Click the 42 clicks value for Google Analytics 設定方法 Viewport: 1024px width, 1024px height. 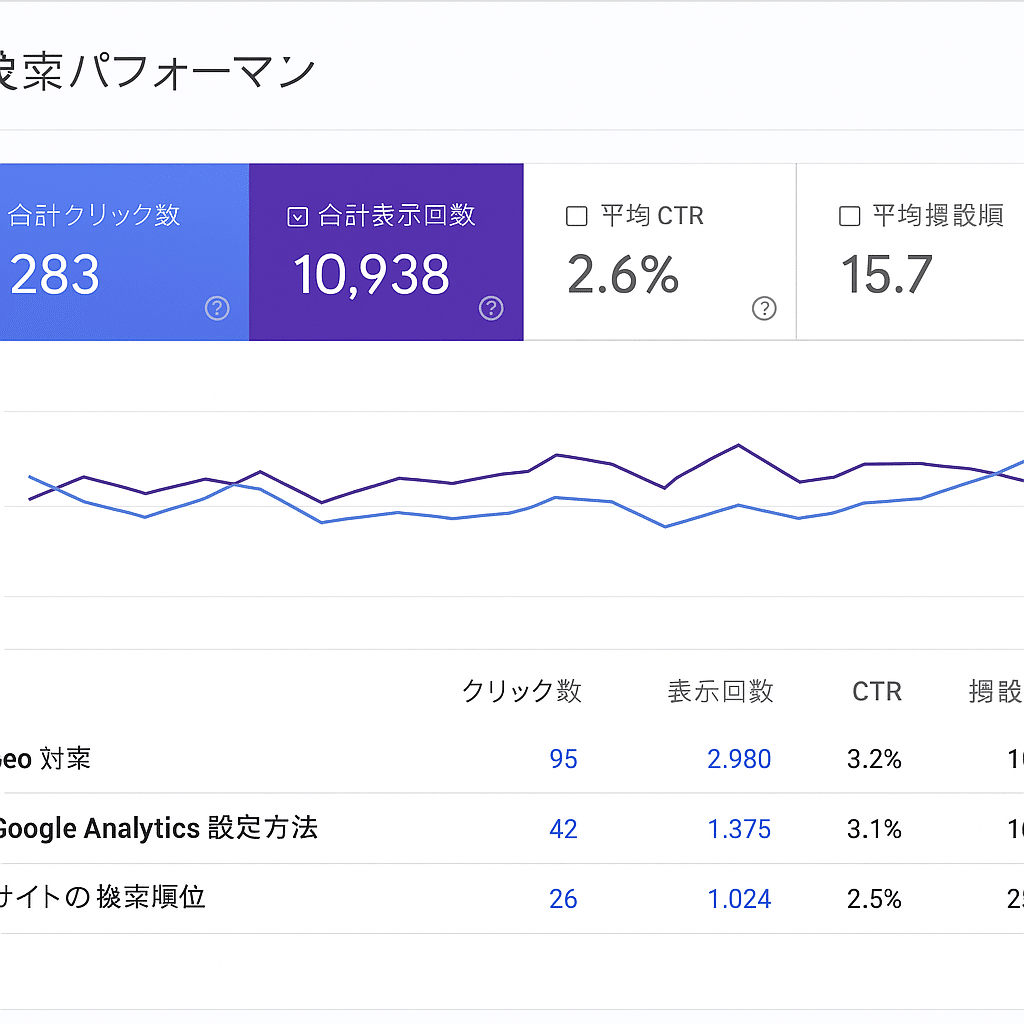coord(563,829)
